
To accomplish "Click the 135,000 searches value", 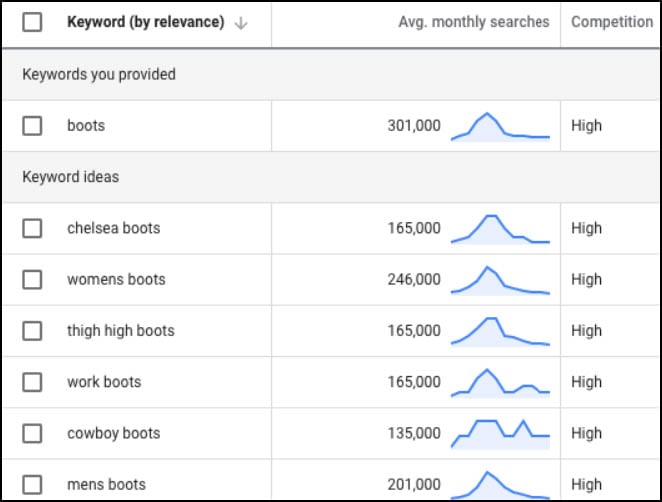I will (x=414, y=433).
